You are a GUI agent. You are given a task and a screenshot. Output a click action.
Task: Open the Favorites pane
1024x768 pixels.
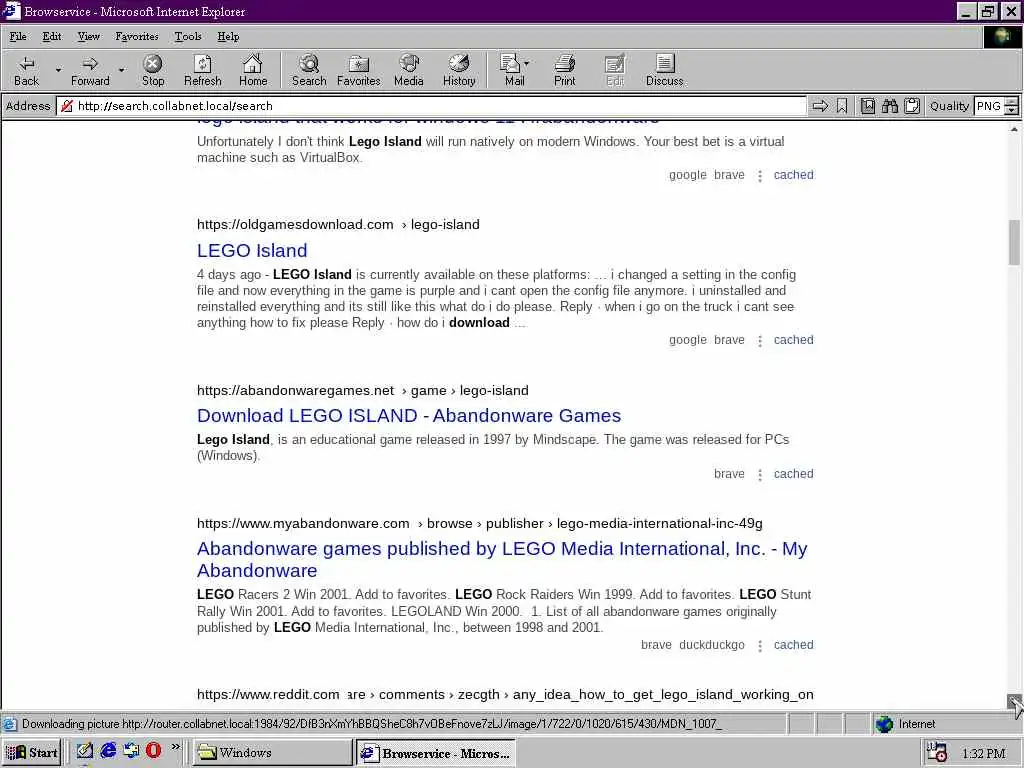[x=359, y=71]
